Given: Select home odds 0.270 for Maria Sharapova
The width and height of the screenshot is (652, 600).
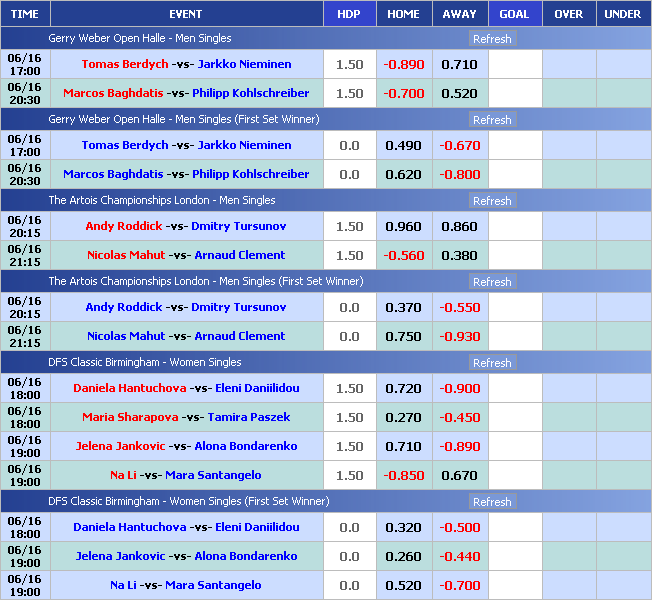Looking at the screenshot, I should (x=404, y=417).
